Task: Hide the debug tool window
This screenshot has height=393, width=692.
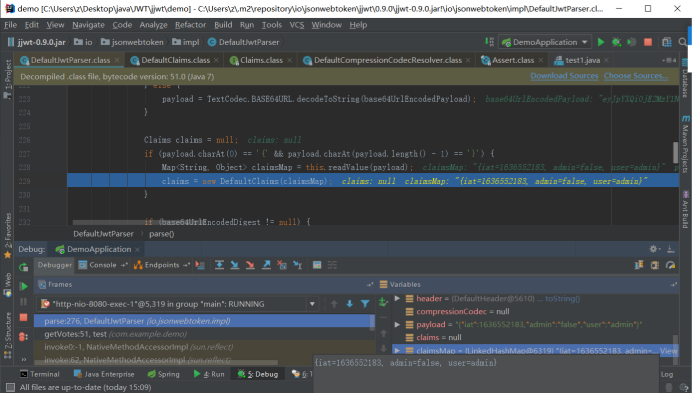Action: pyautogui.click(x=670, y=249)
